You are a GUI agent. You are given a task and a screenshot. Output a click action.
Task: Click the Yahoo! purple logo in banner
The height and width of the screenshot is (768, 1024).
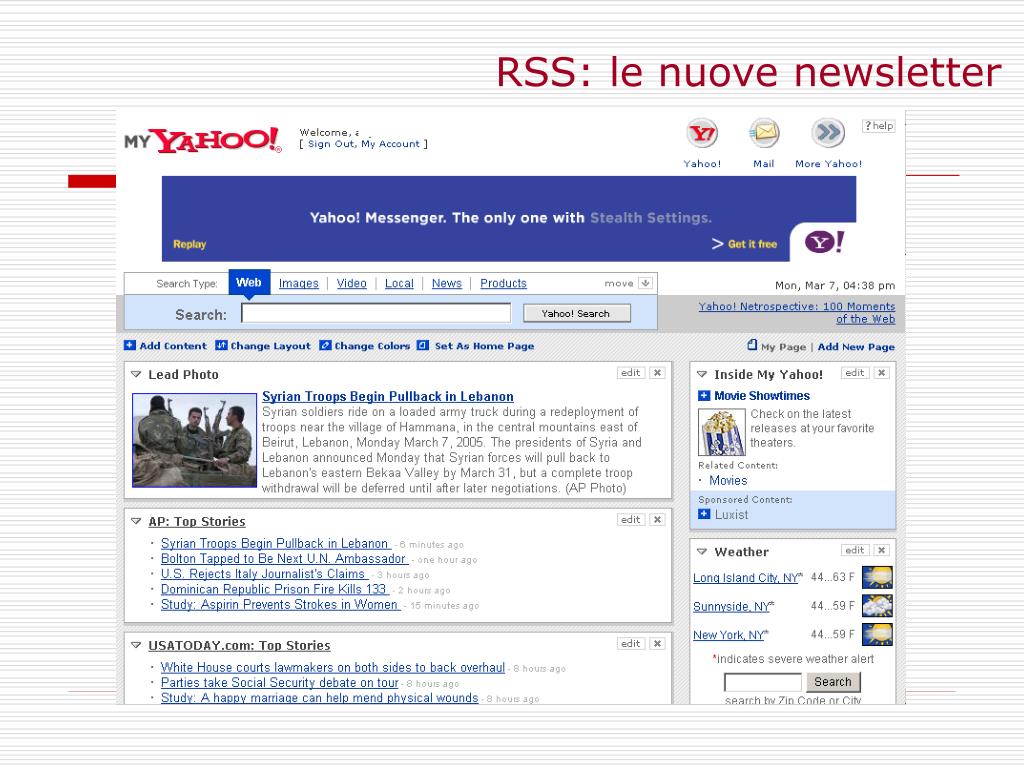[824, 242]
